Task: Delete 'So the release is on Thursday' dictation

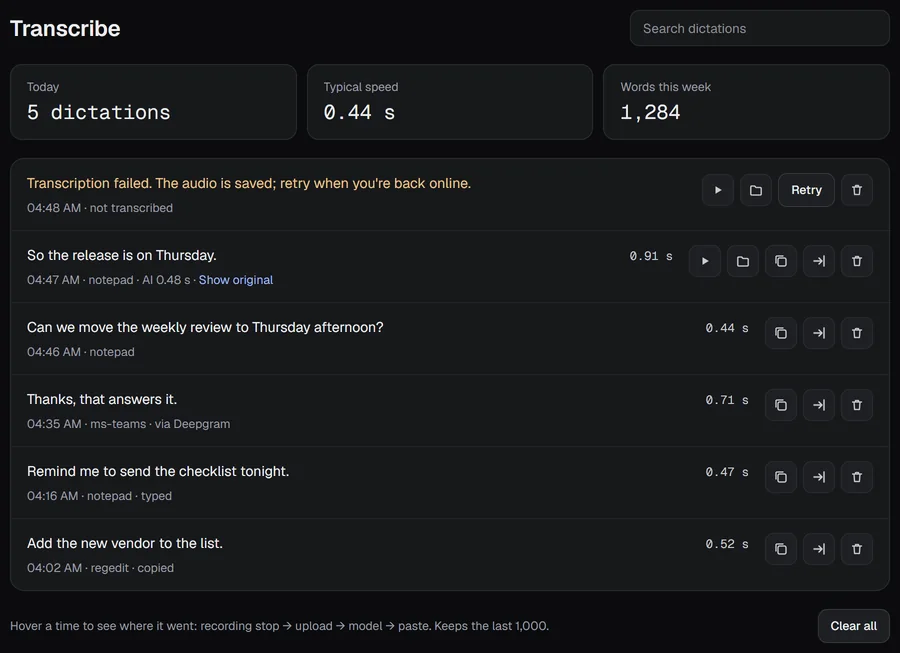Action: coord(857,261)
